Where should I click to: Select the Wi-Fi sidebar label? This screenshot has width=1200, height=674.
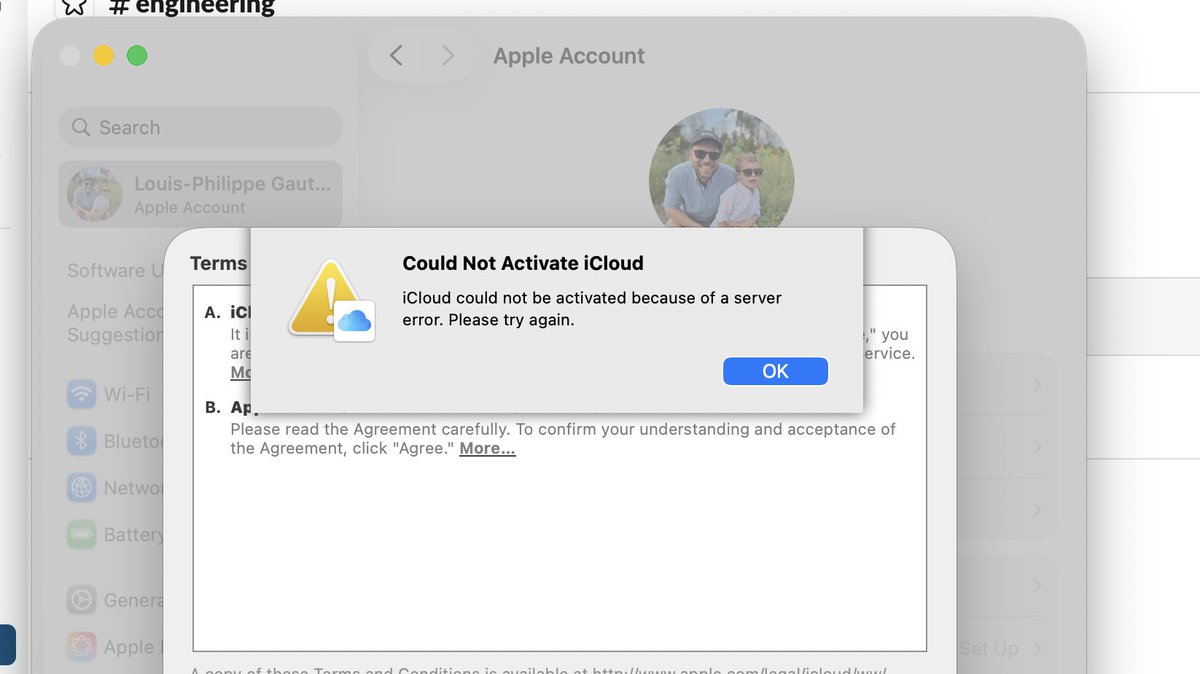(127, 394)
